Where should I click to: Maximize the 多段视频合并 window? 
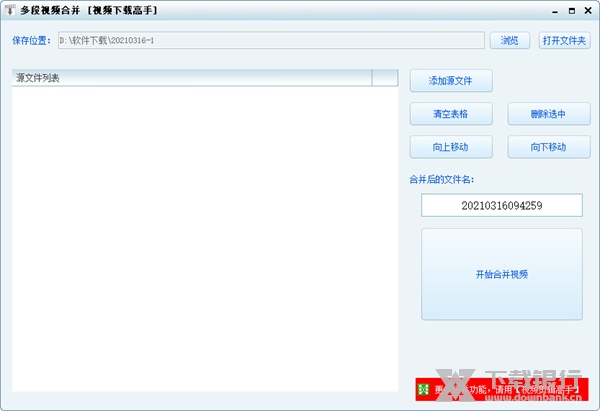tap(572, 11)
